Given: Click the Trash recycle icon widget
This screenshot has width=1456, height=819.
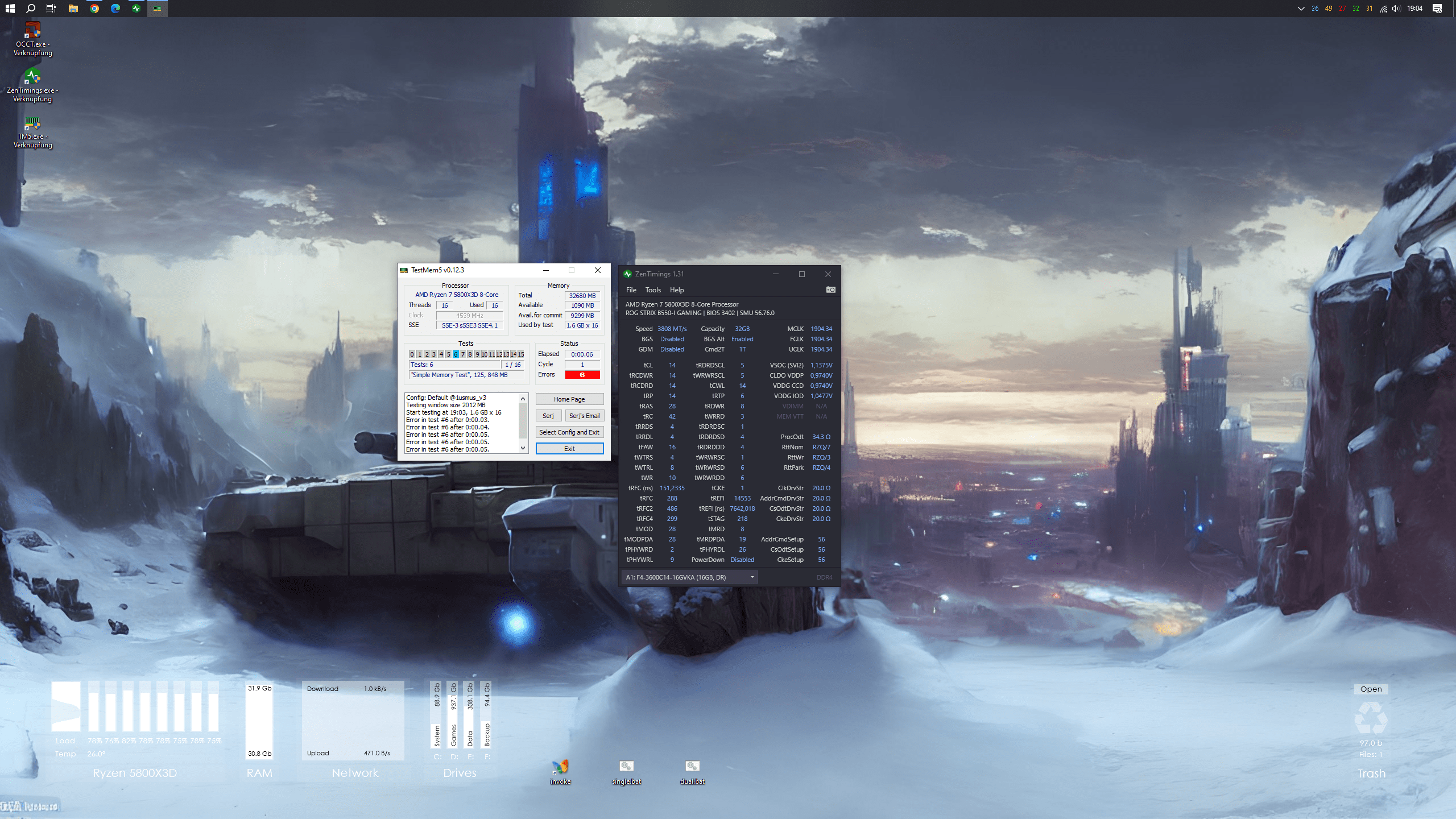Looking at the screenshot, I should tap(1371, 718).
